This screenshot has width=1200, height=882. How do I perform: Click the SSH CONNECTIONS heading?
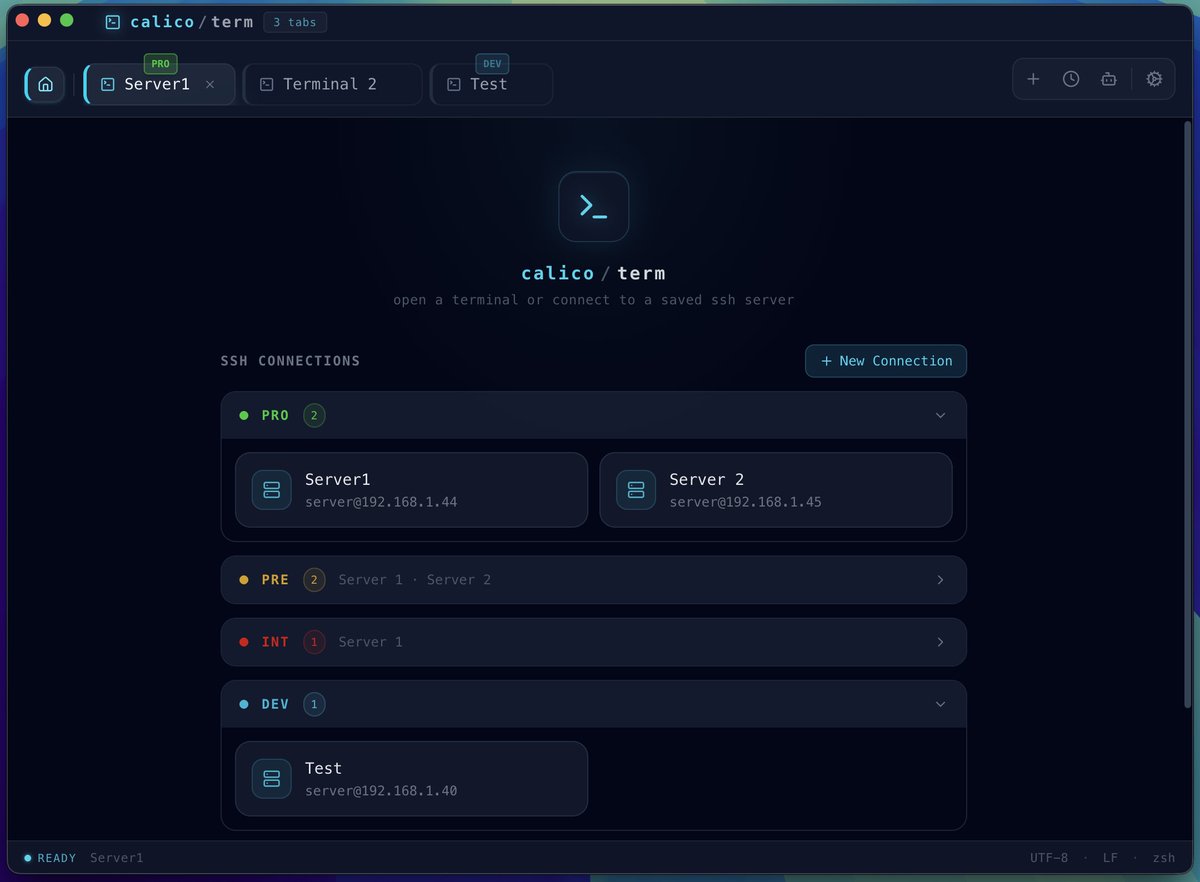click(290, 361)
